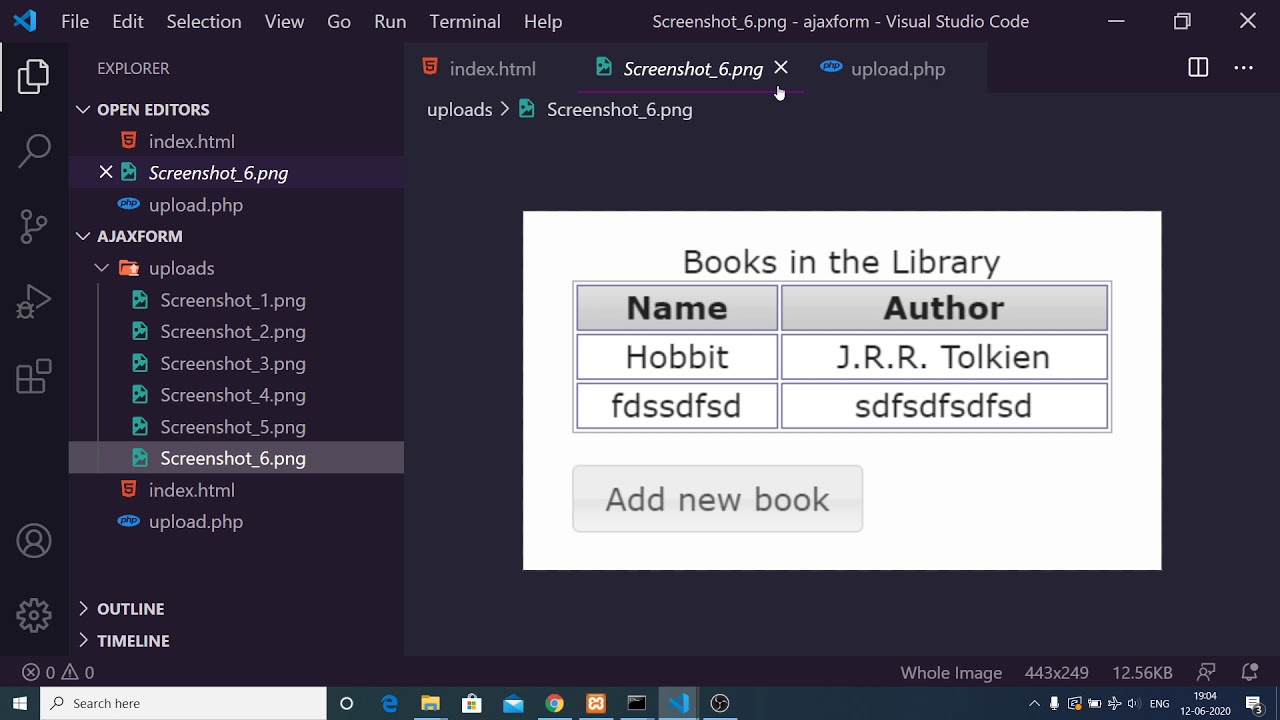Image resolution: width=1280 pixels, height=720 pixels.
Task: Open the Source Control view
Action: coord(34,226)
